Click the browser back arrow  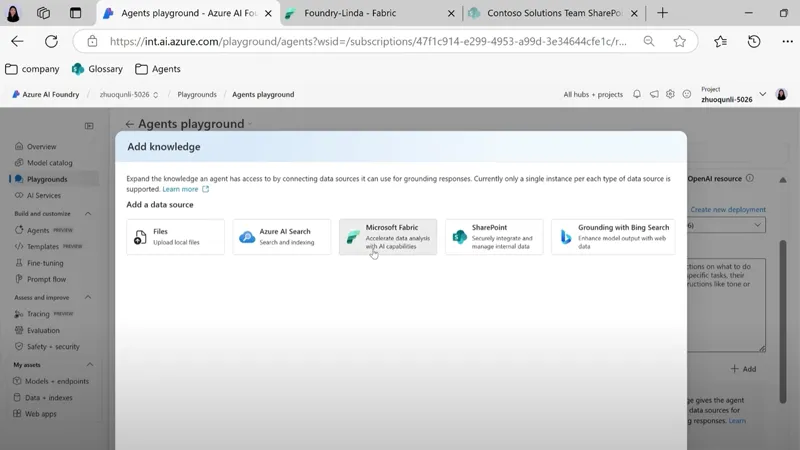[x=17, y=41]
